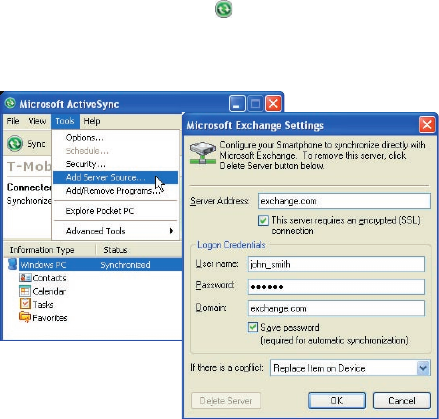Select the Tasks item label
Image resolution: width=439 pixels, height=419 pixels.
tap(43, 304)
